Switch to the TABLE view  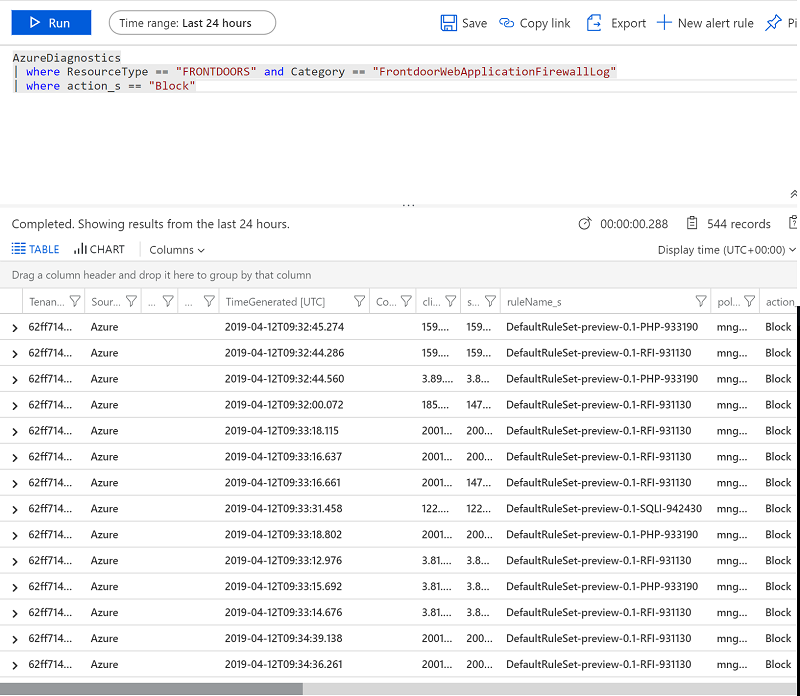coord(35,249)
